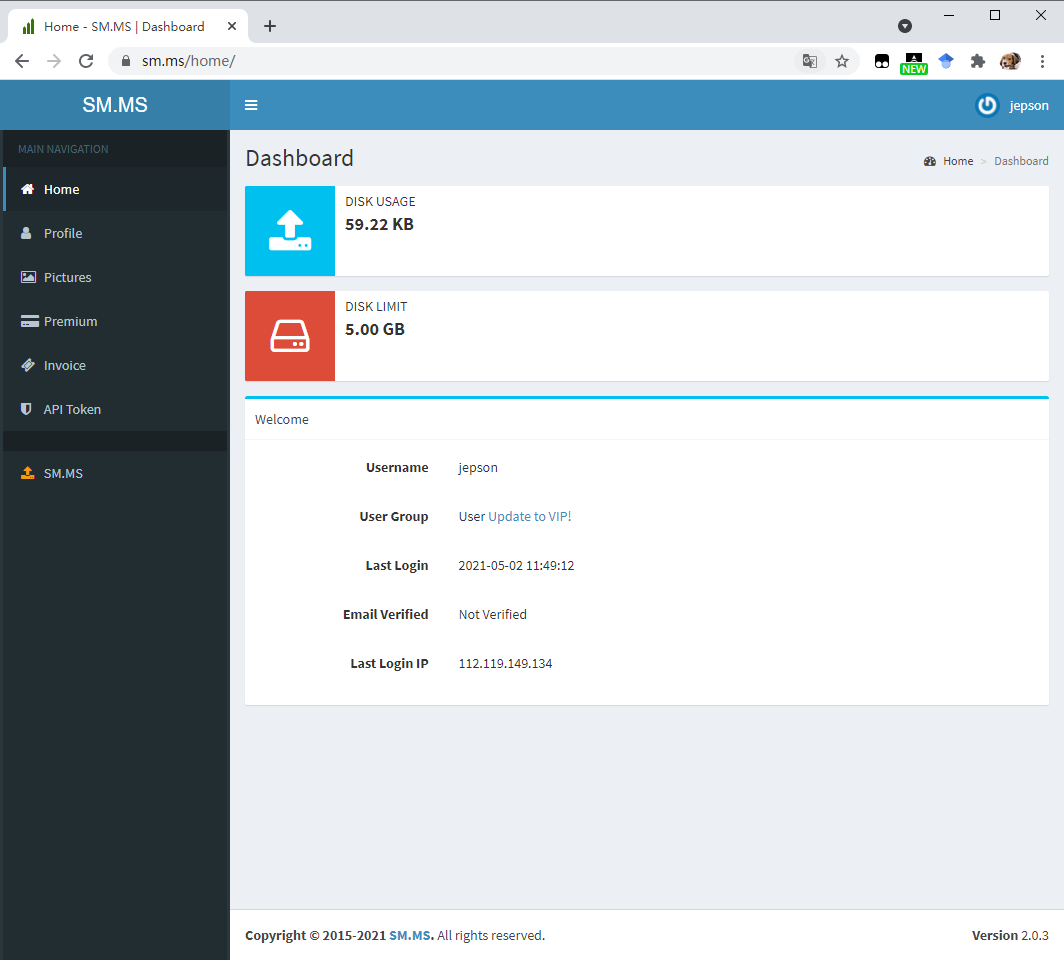Click the Not Verified email status
The height and width of the screenshot is (960, 1064).
(x=493, y=615)
